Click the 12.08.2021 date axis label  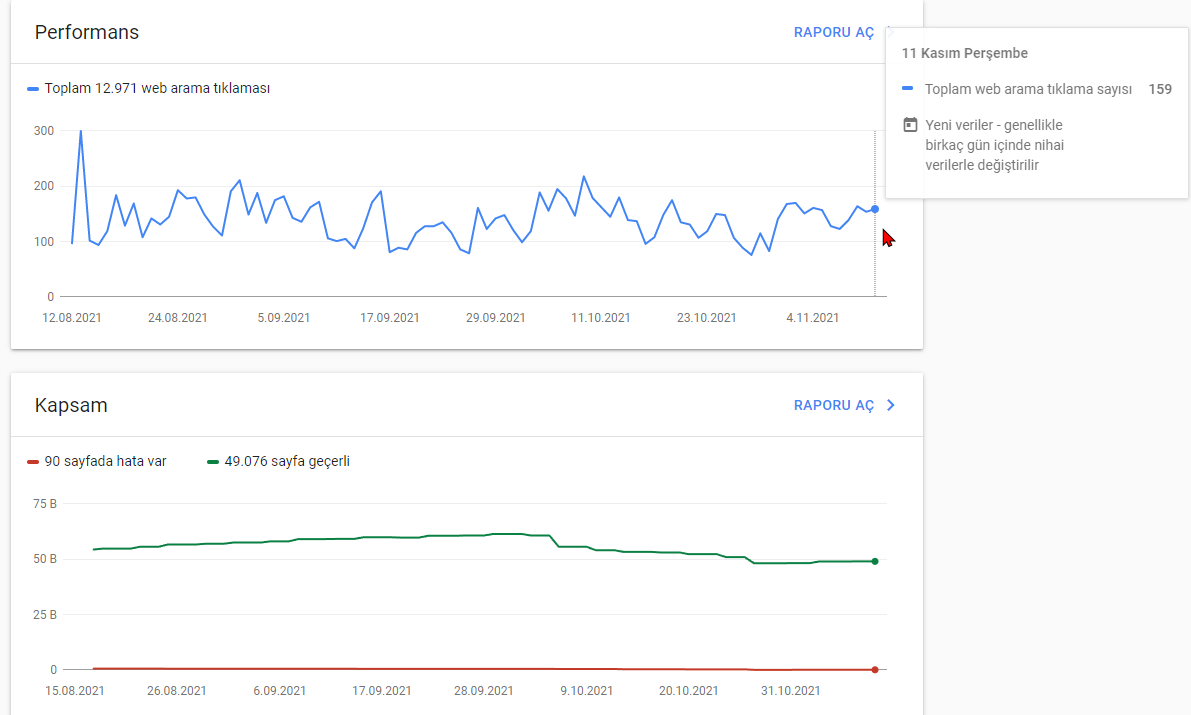[x=72, y=318]
